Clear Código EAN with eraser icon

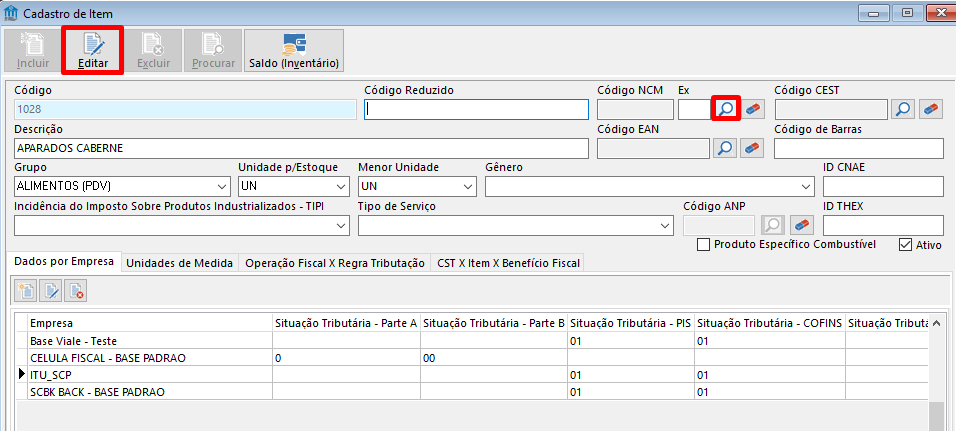pos(753,148)
